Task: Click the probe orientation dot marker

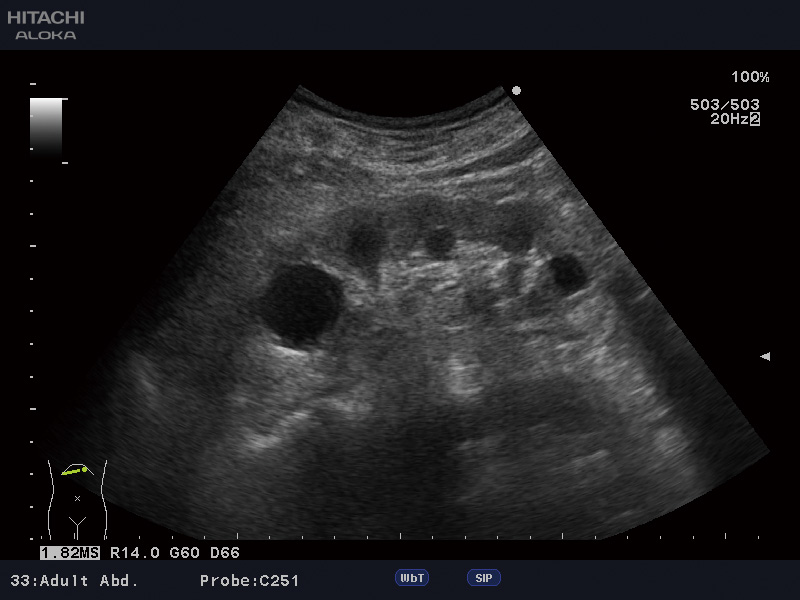Action: point(516,90)
